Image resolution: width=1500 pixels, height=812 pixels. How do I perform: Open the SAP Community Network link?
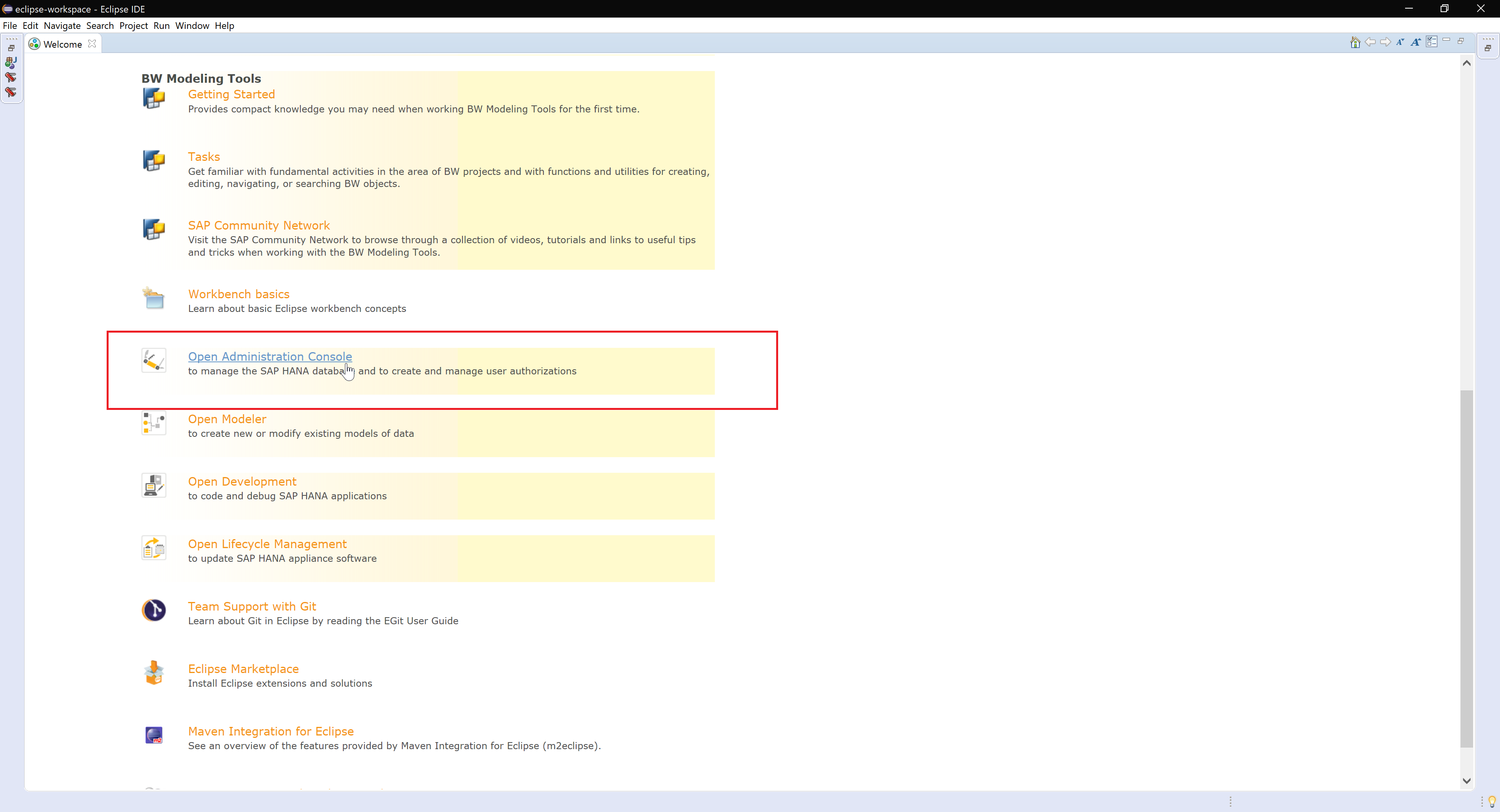[259, 225]
